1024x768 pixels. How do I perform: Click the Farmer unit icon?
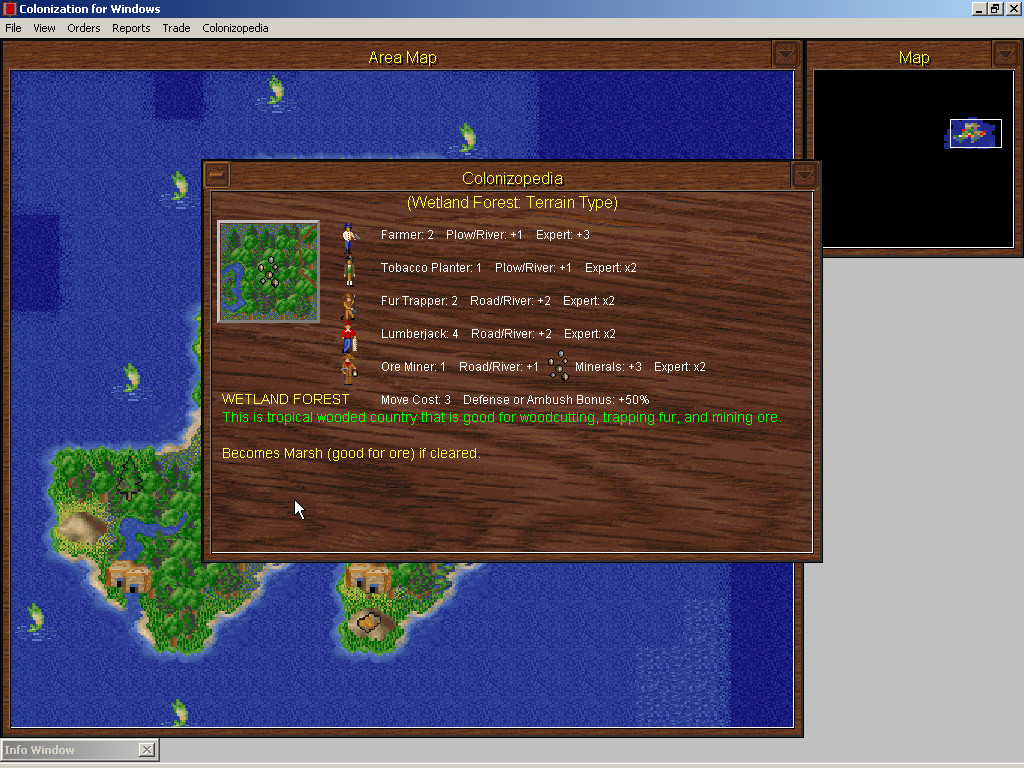(x=349, y=237)
